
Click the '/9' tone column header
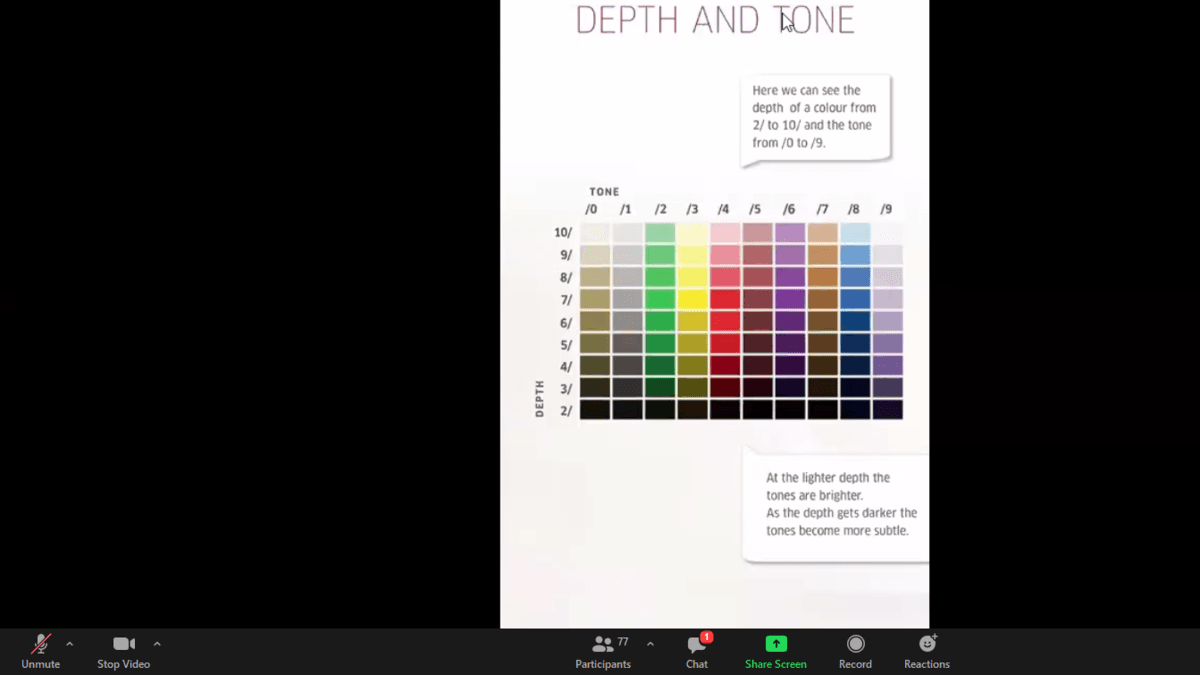pos(886,209)
